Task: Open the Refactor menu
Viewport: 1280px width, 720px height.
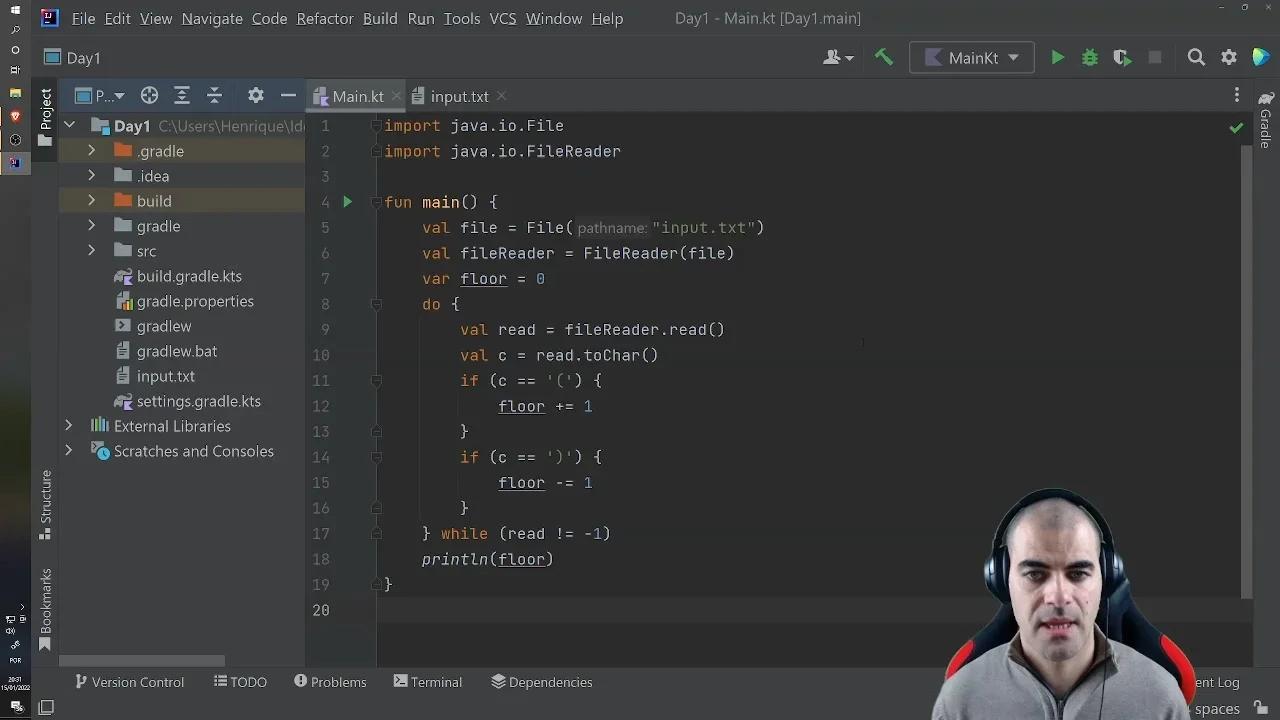Action: point(324,18)
